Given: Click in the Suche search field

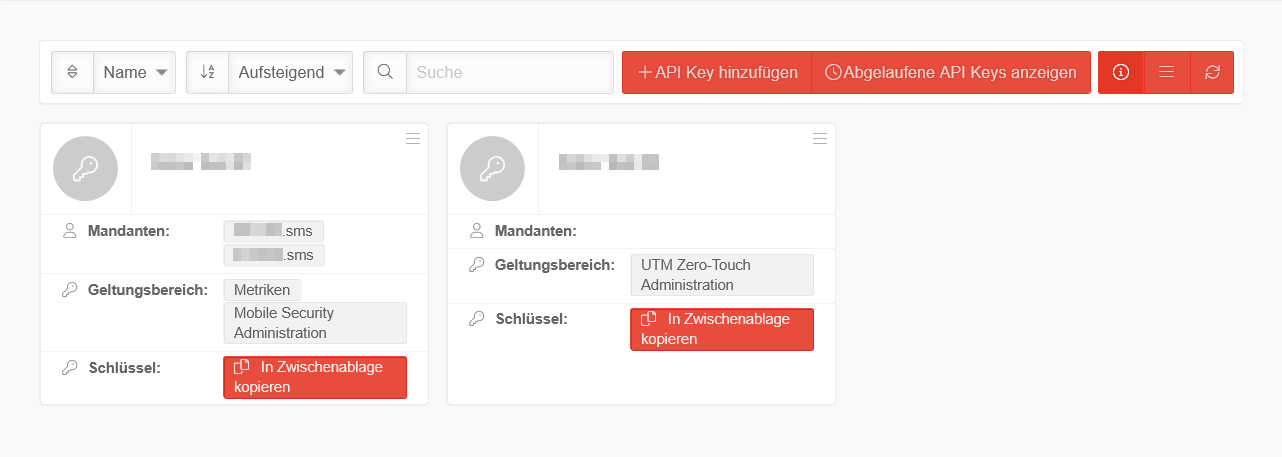Looking at the screenshot, I should (509, 72).
